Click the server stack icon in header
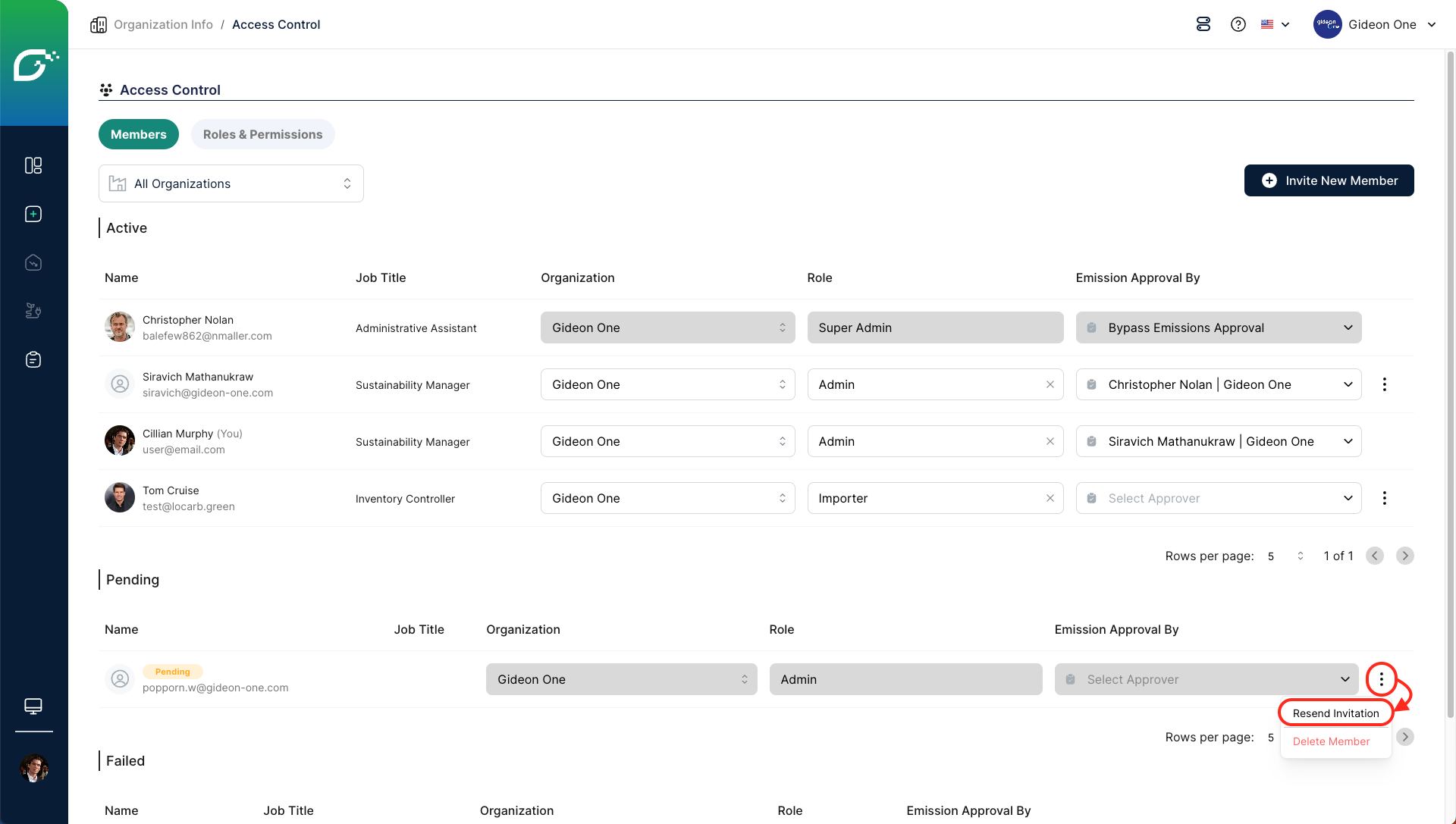This screenshot has width=1456, height=824. pyautogui.click(x=1203, y=24)
